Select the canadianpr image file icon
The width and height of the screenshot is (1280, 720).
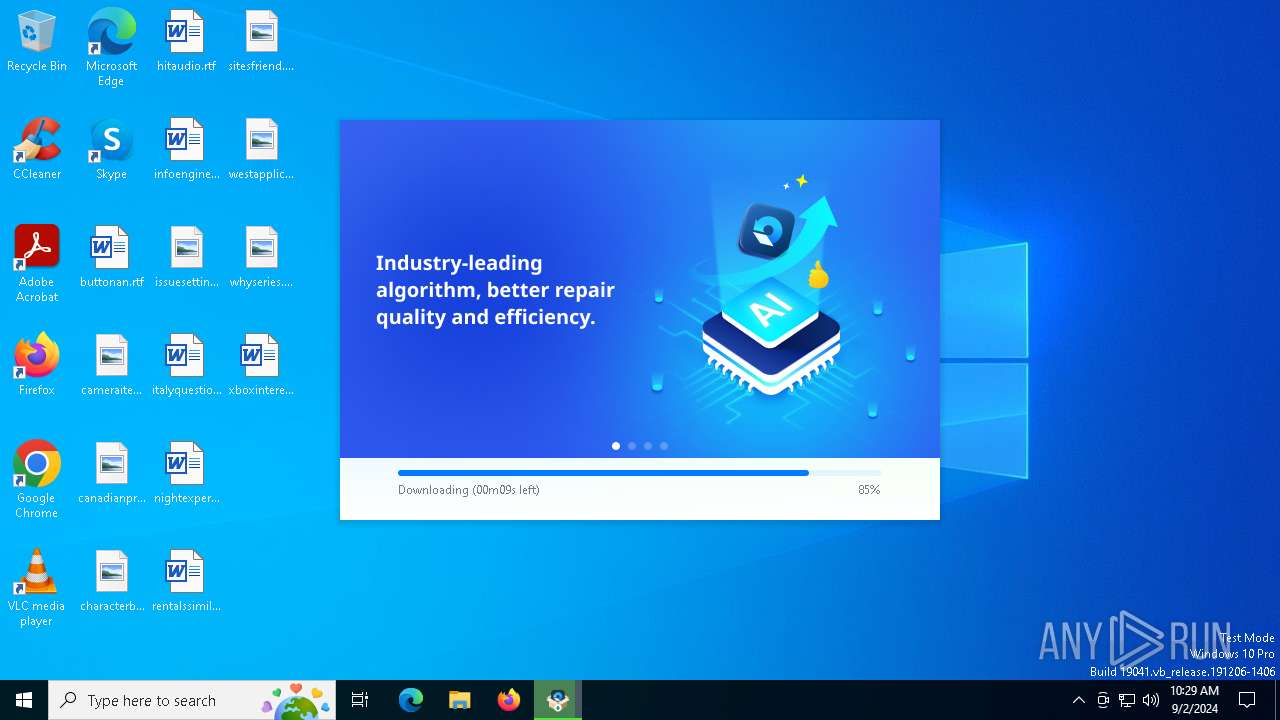(111, 474)
